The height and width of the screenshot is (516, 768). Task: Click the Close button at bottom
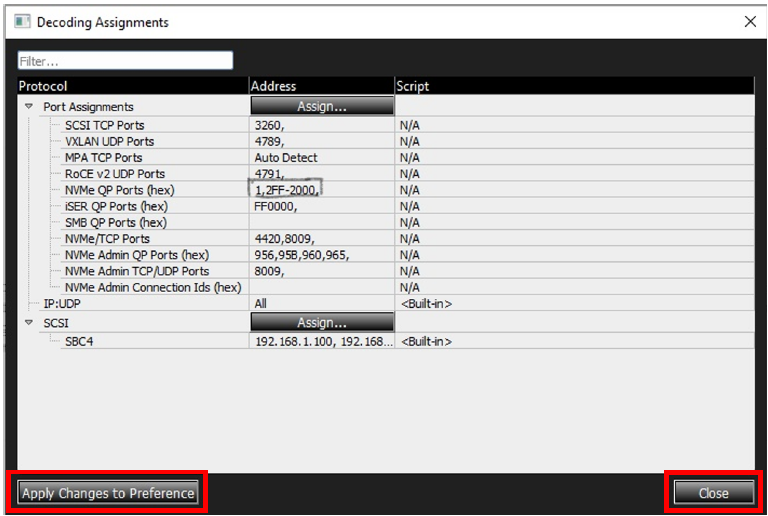[x=714, y=493]
